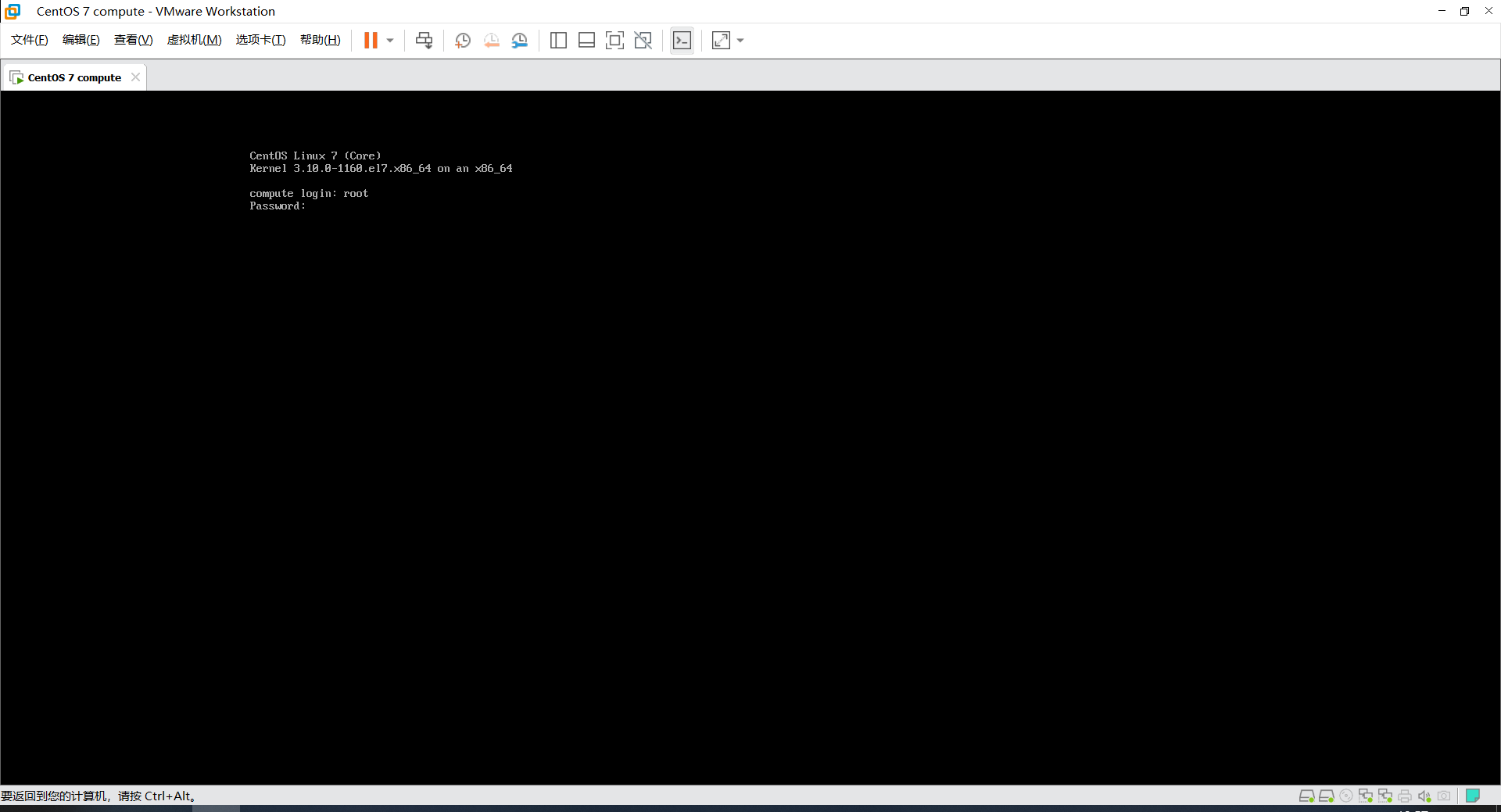Click the first hard disk status icon
This screenshot has width=1501, height=812.
point(1306,796)
